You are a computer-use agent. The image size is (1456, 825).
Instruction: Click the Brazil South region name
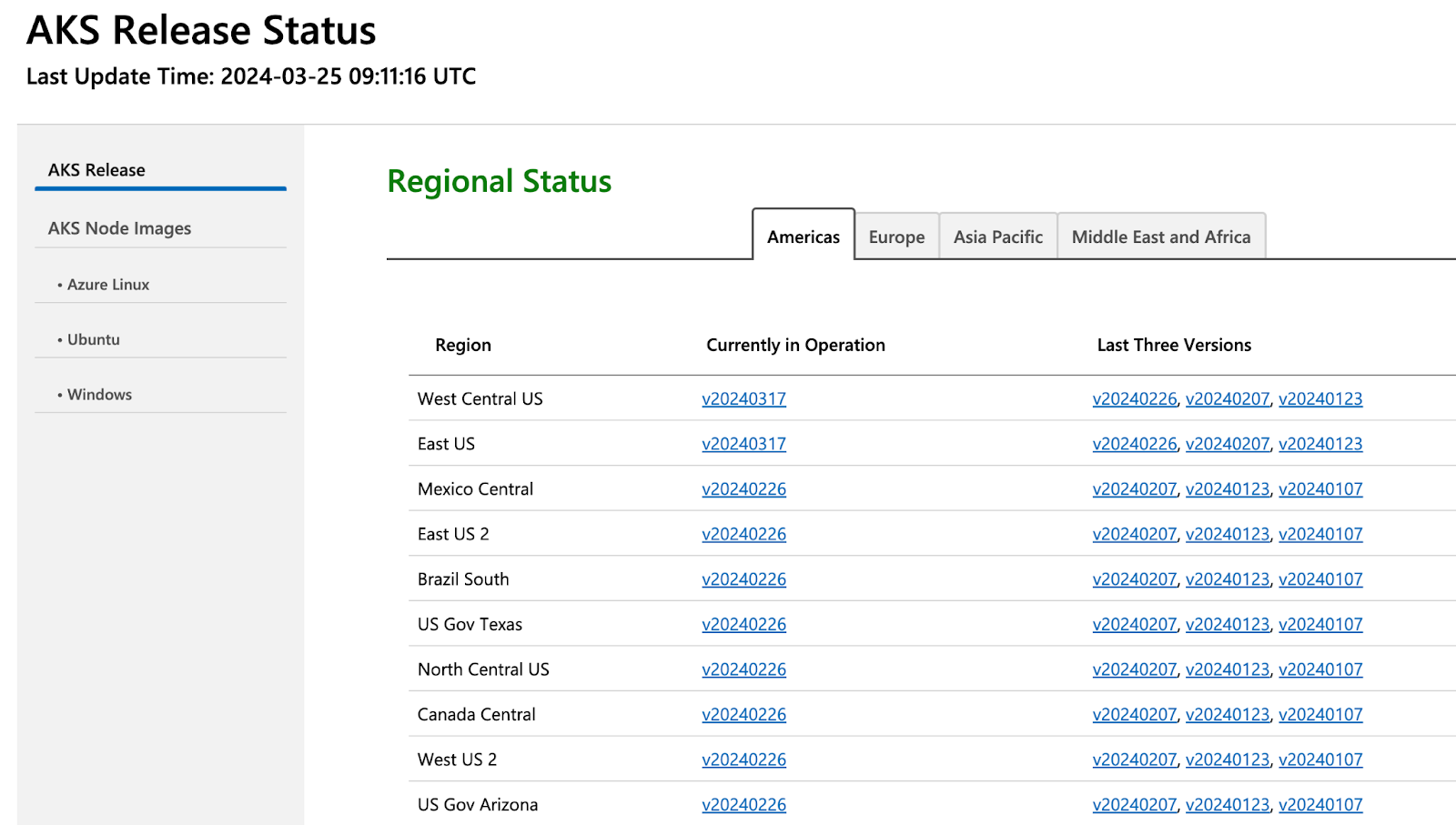point(463,579)
